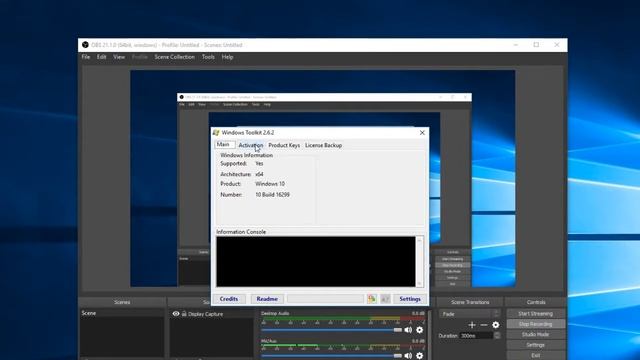Open the OBS File menu
Image resolution: width=640 pixels, height=360 pixels.
pos(86,57)
